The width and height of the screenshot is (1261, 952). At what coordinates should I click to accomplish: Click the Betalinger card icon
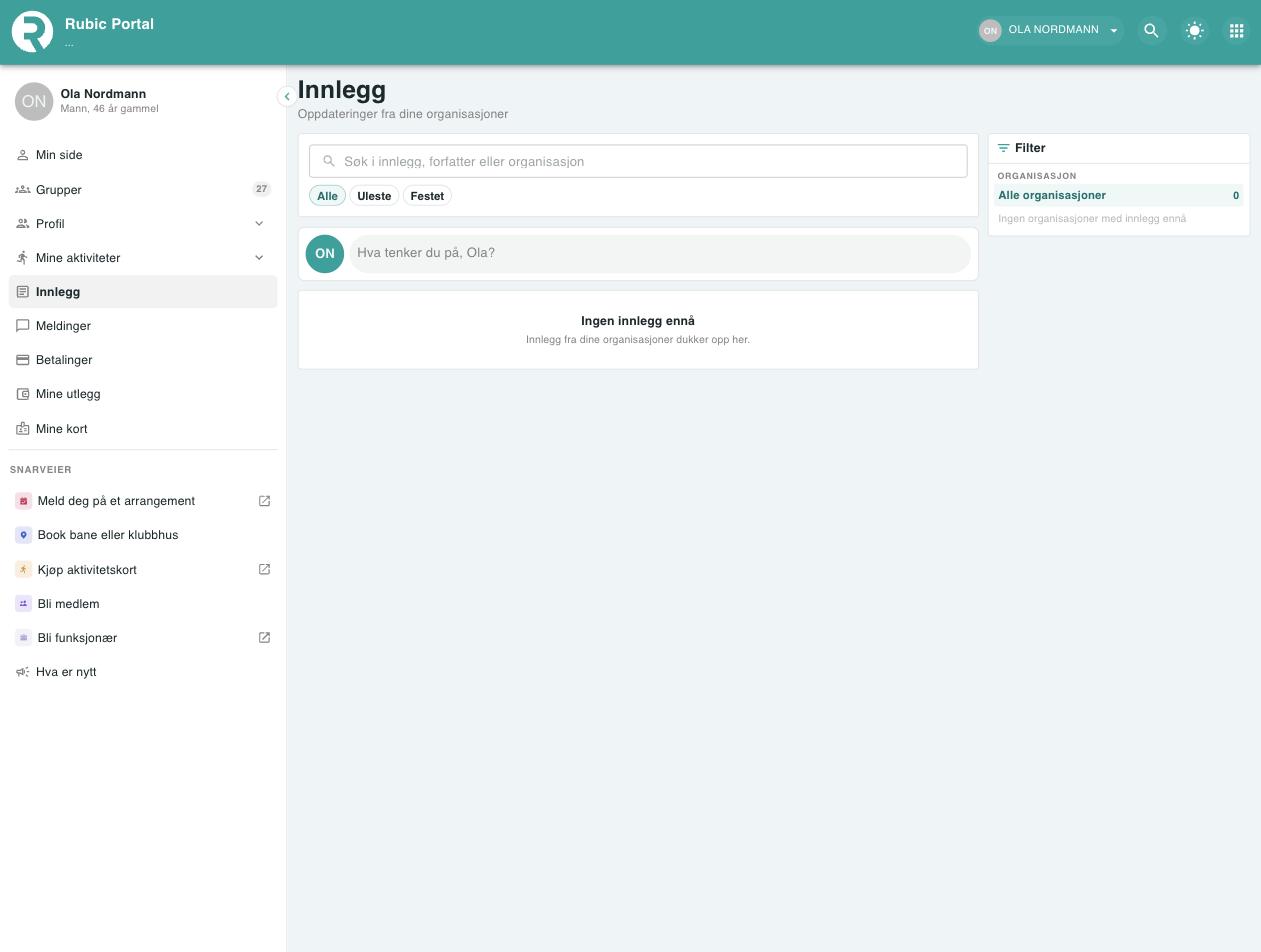tap(23, 360)
